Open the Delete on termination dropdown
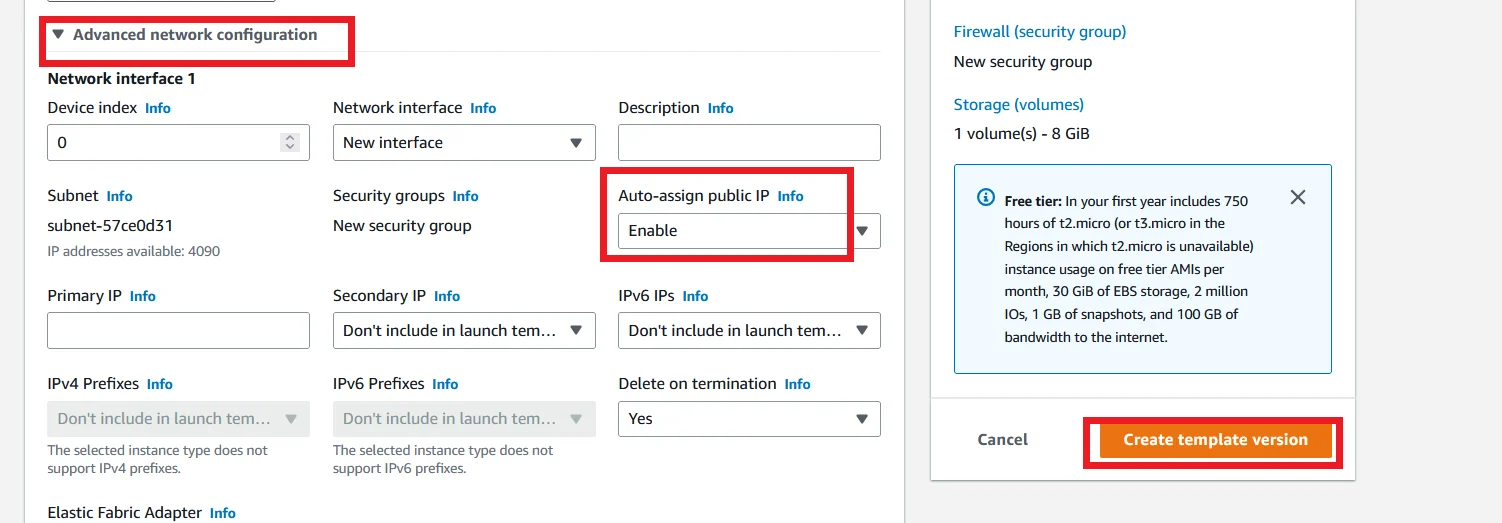Screen dimensions: 1502x523 coord(749,419)
